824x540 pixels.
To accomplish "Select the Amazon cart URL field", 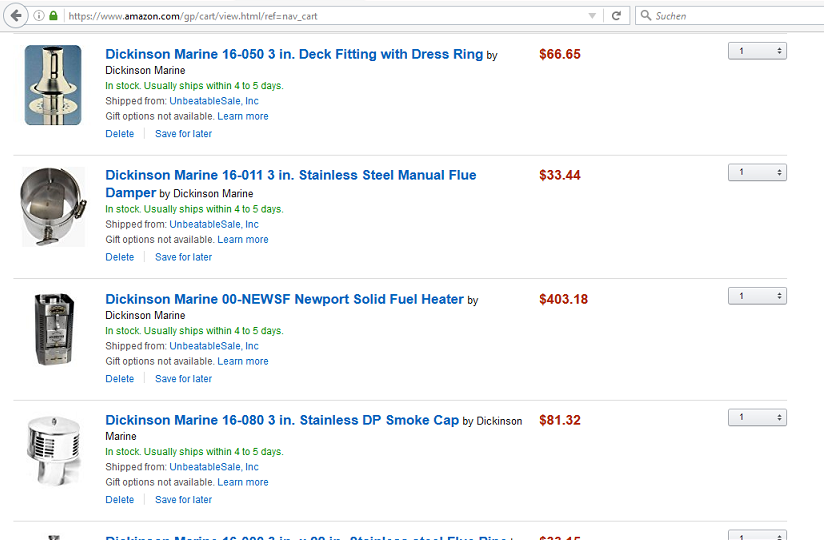I will tap(326, 16).
